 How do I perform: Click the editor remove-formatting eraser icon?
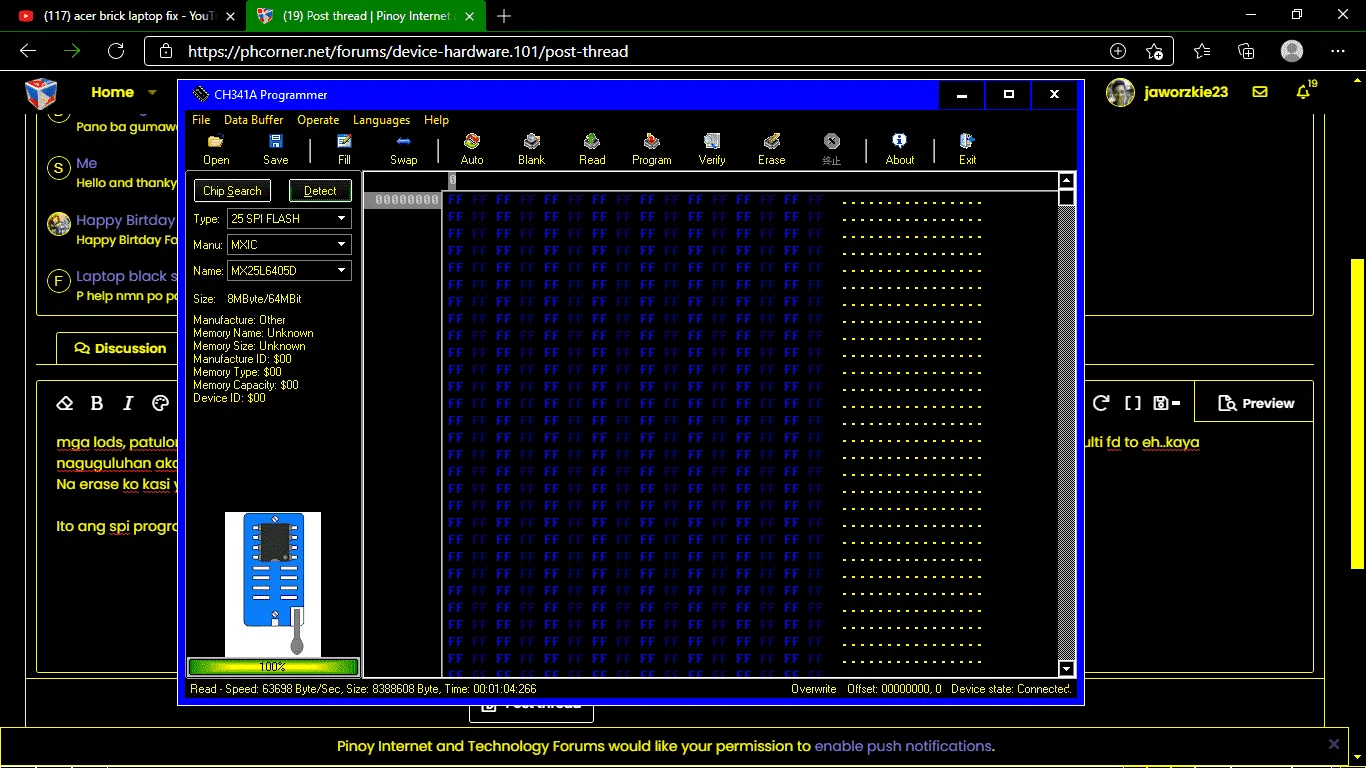(x=65, y=403)
